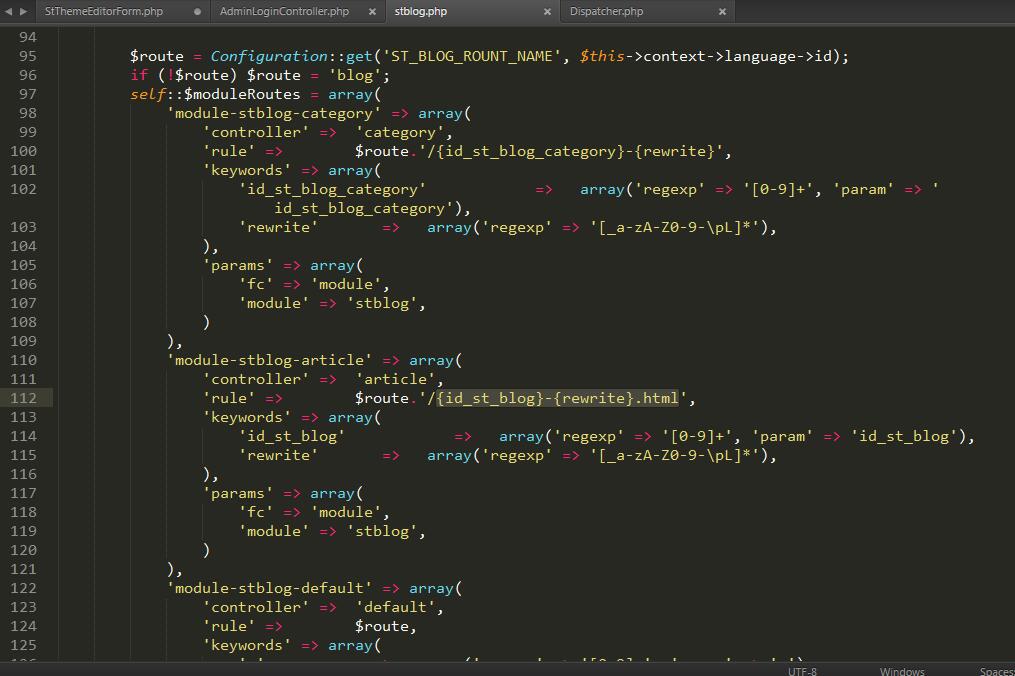Click 'id_st_blog' key on line 114
Image resolution: width=1015 pixels, height=676 pixels.
point(292,436)
